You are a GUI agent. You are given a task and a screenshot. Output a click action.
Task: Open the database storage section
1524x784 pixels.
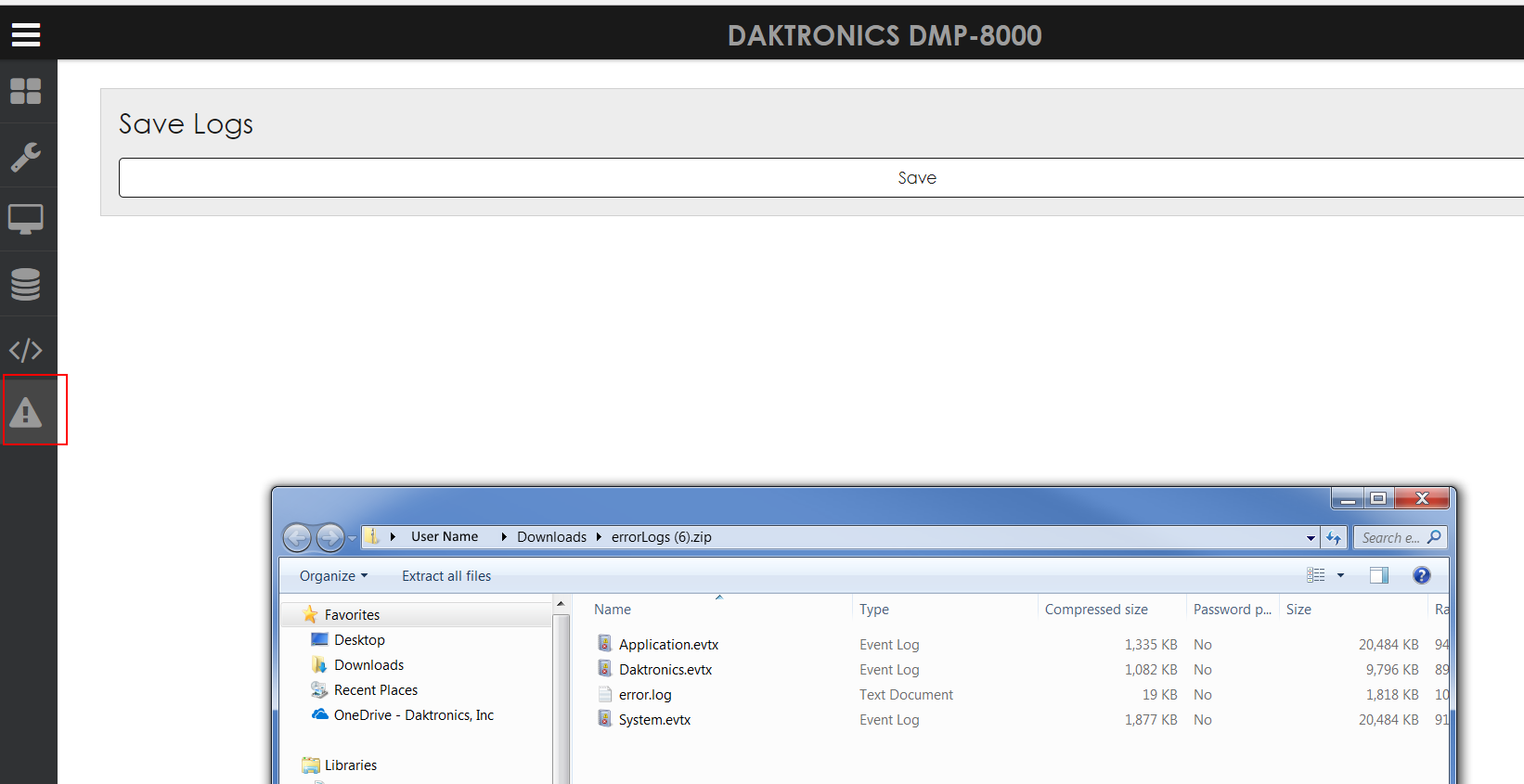[26, 284]
